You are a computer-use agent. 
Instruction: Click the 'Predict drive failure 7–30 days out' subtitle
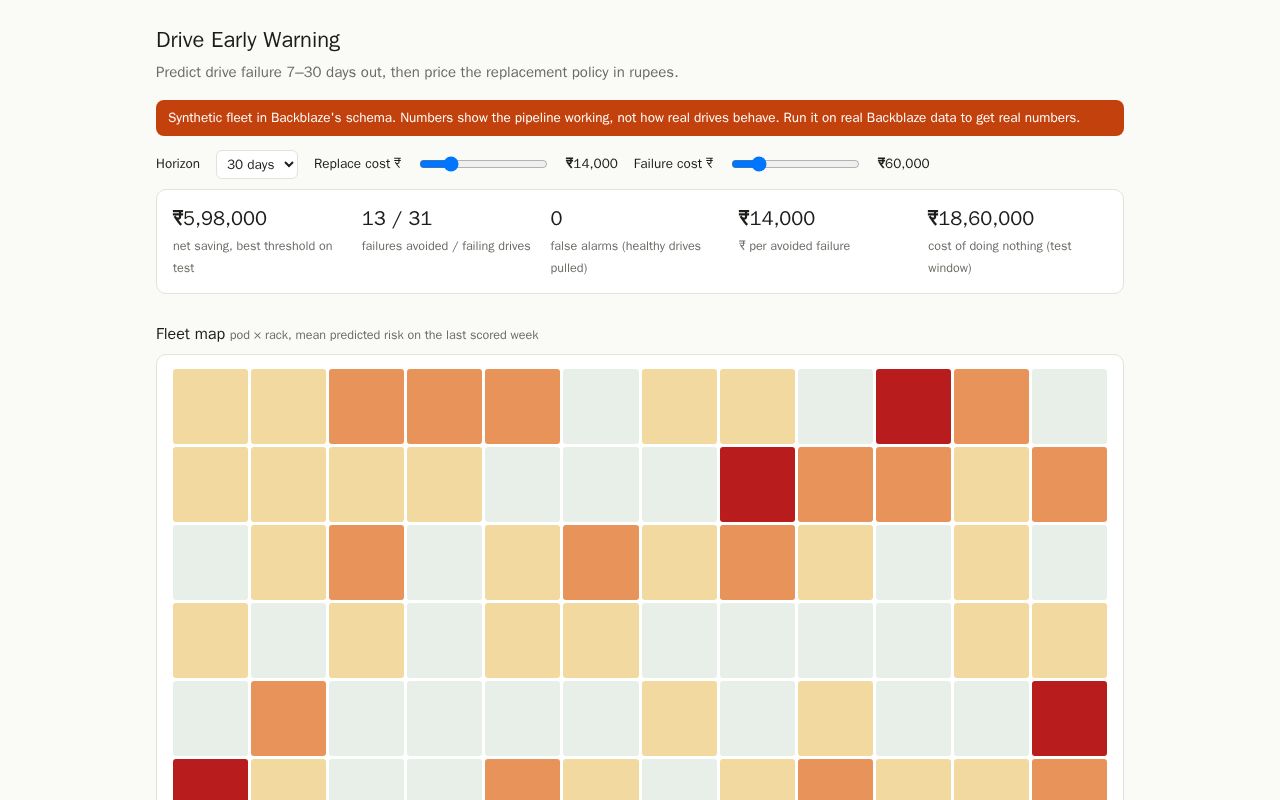coord(417,72)
